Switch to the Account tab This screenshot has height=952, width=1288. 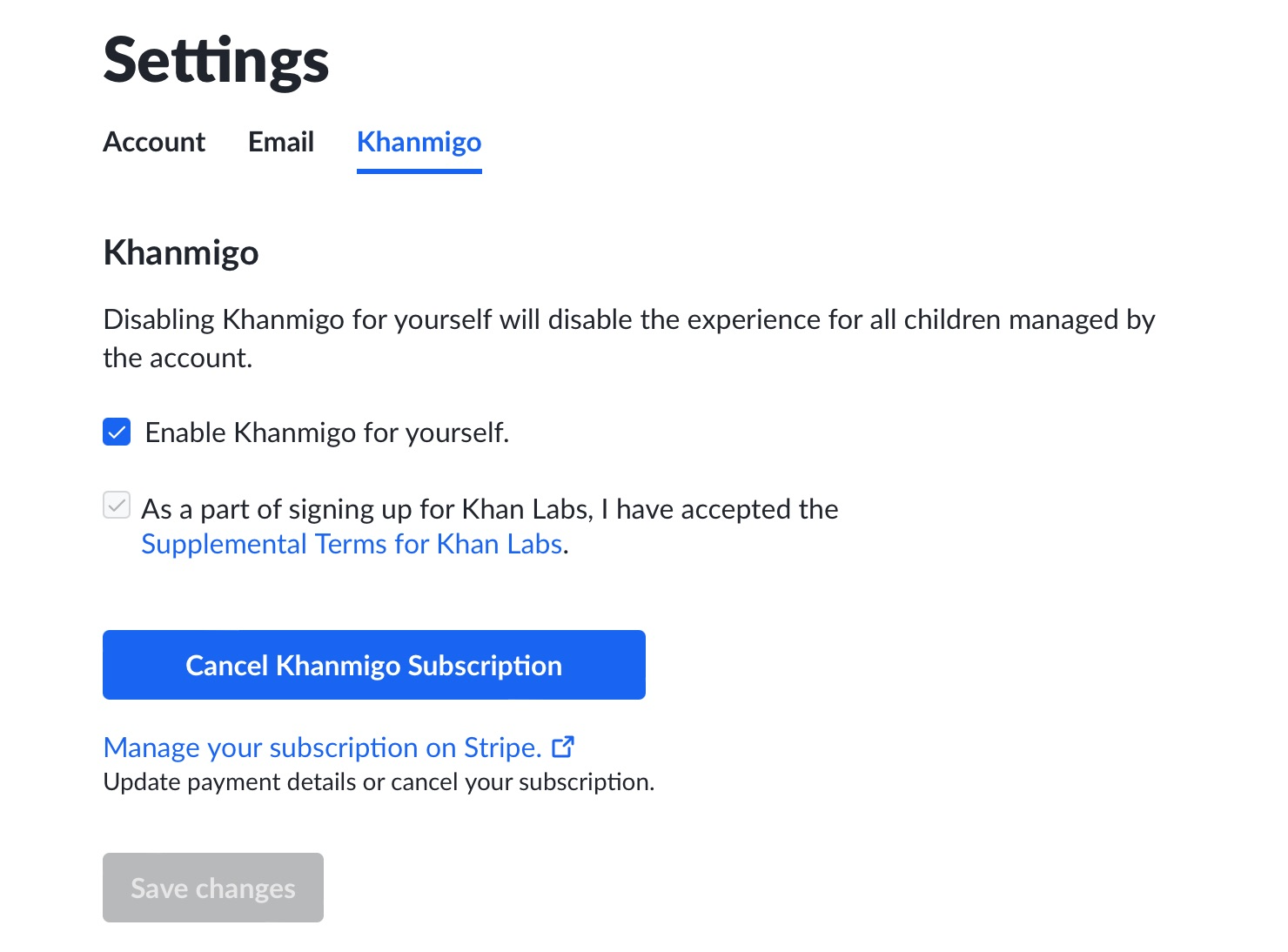(x=154, y=142)
